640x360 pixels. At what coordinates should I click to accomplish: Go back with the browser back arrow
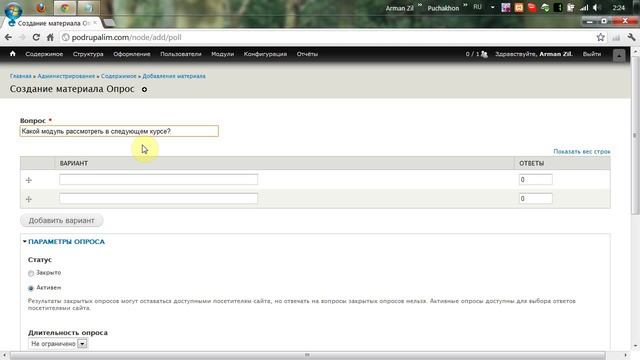[8, 37]
